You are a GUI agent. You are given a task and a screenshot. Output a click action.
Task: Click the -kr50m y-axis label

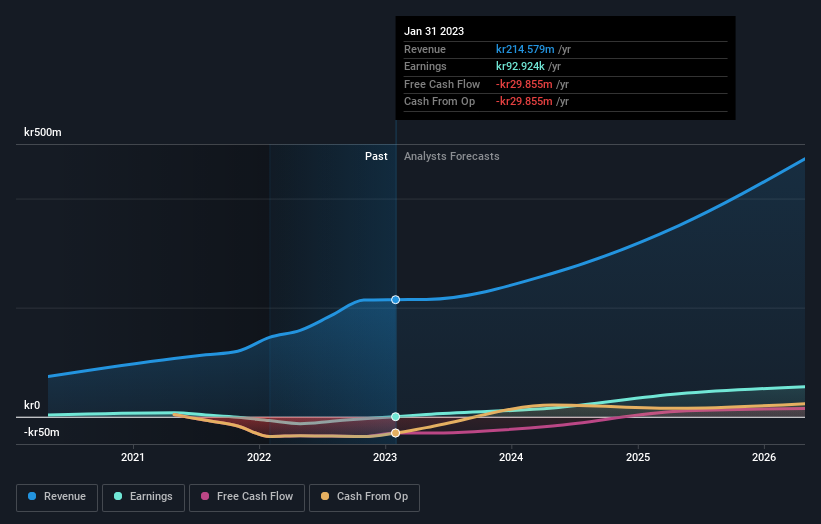[41, 432]
